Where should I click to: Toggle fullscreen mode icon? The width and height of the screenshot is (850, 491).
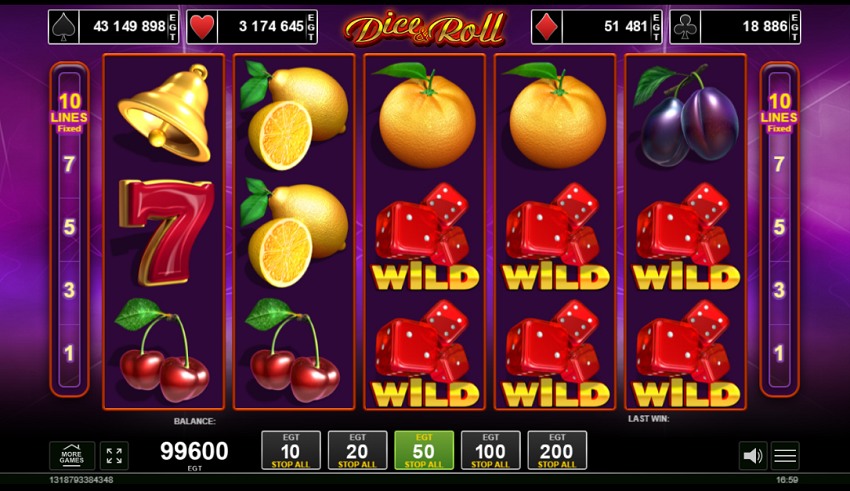114,455
